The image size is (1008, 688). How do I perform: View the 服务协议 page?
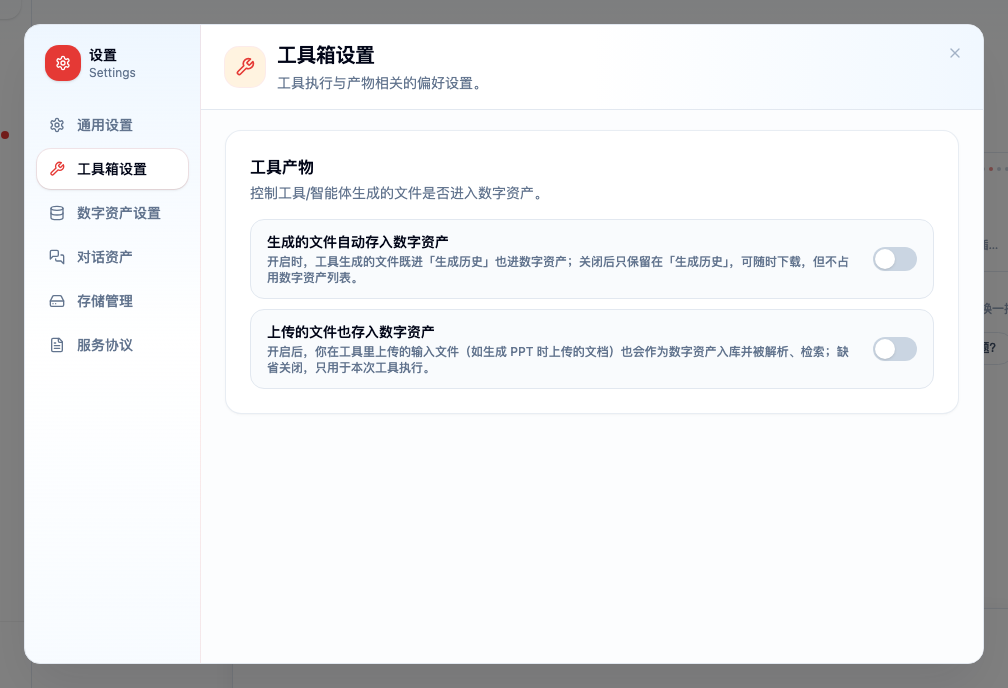click(x=112, y=345)
